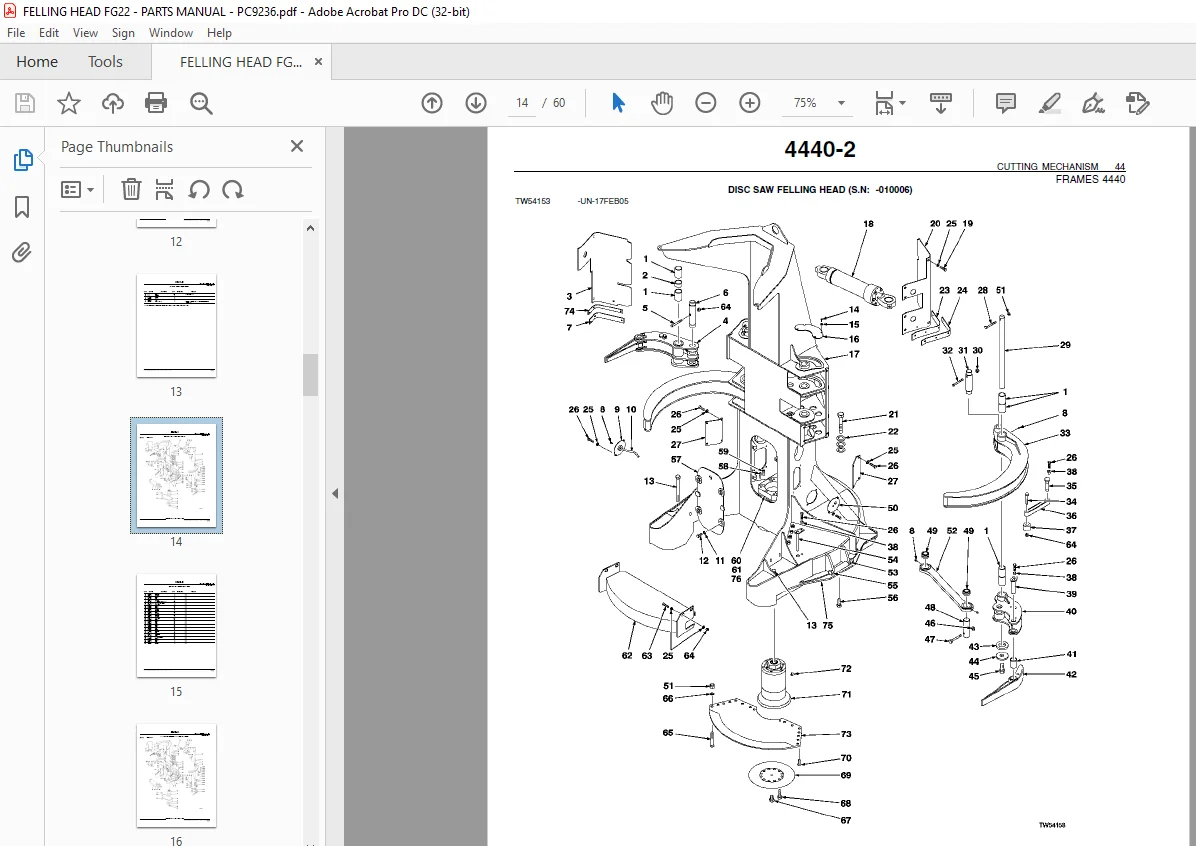
Task: Click the upload to cloud icon
Action: pos(113,103)
